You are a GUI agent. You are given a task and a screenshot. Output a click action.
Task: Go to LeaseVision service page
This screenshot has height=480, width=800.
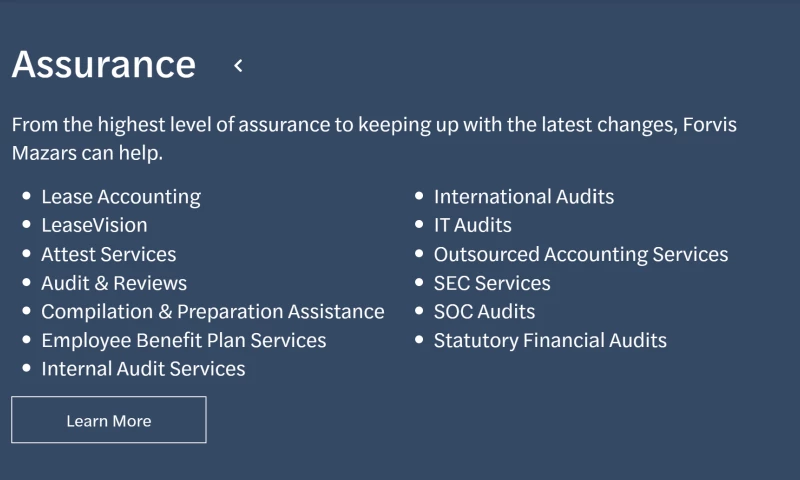coord(94,225)
